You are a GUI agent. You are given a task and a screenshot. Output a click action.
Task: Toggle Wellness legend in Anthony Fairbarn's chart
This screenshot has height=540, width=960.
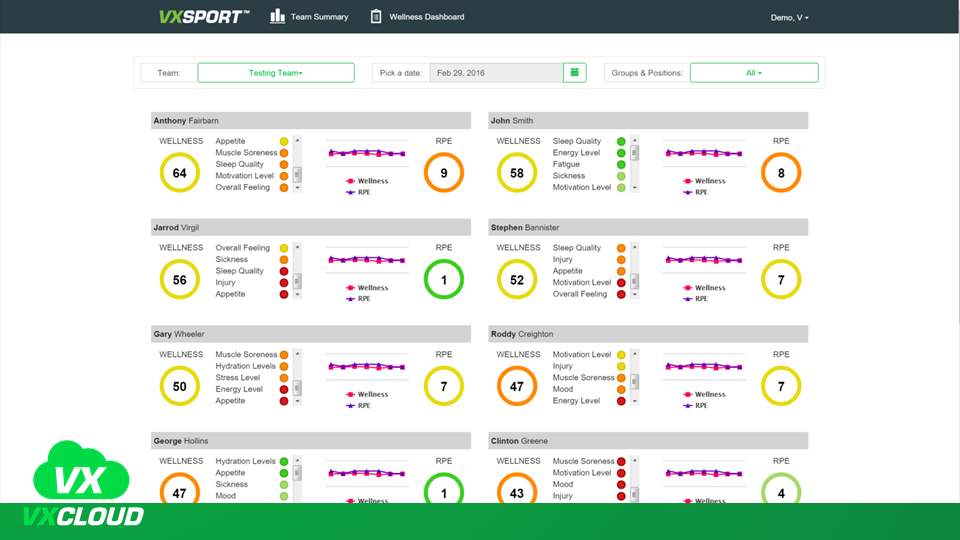coord(367,181)
